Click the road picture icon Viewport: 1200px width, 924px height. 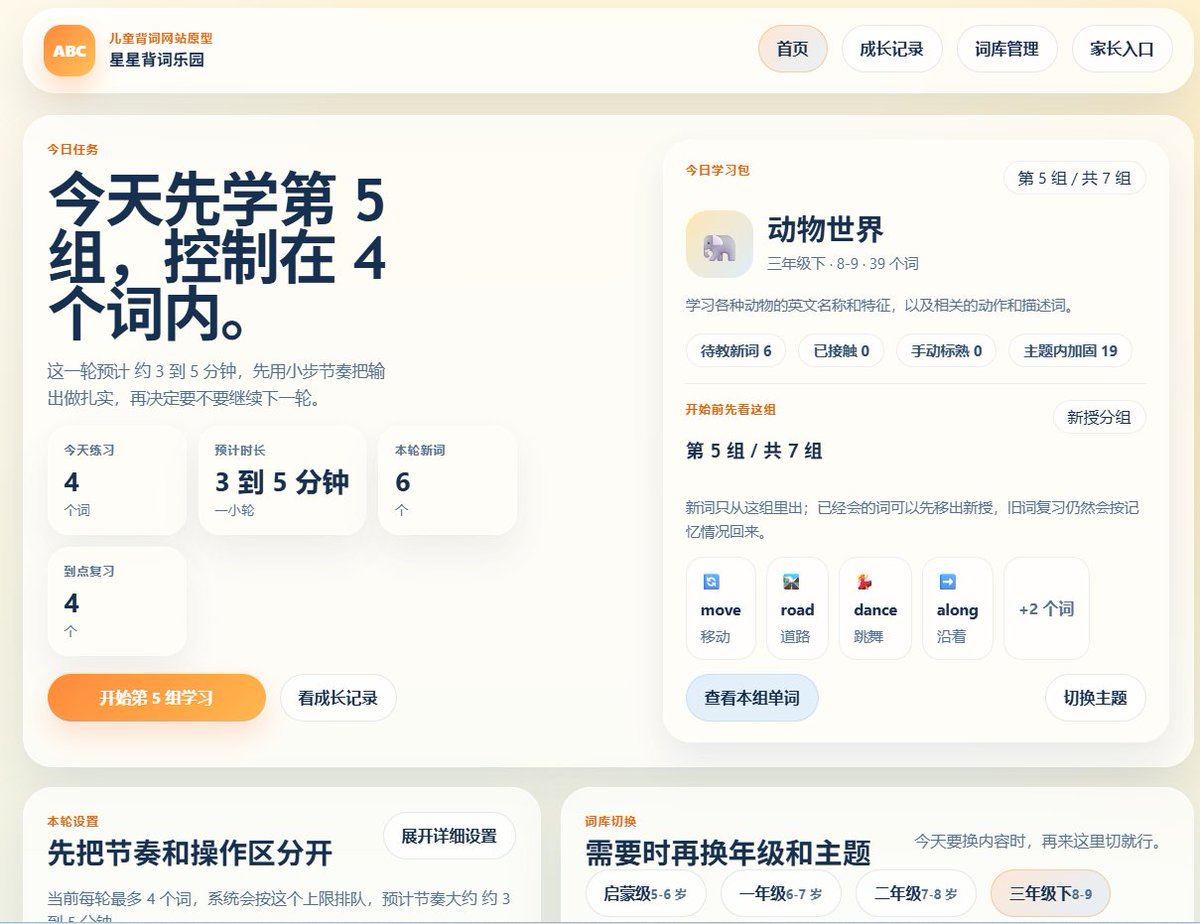coord(791,582)
